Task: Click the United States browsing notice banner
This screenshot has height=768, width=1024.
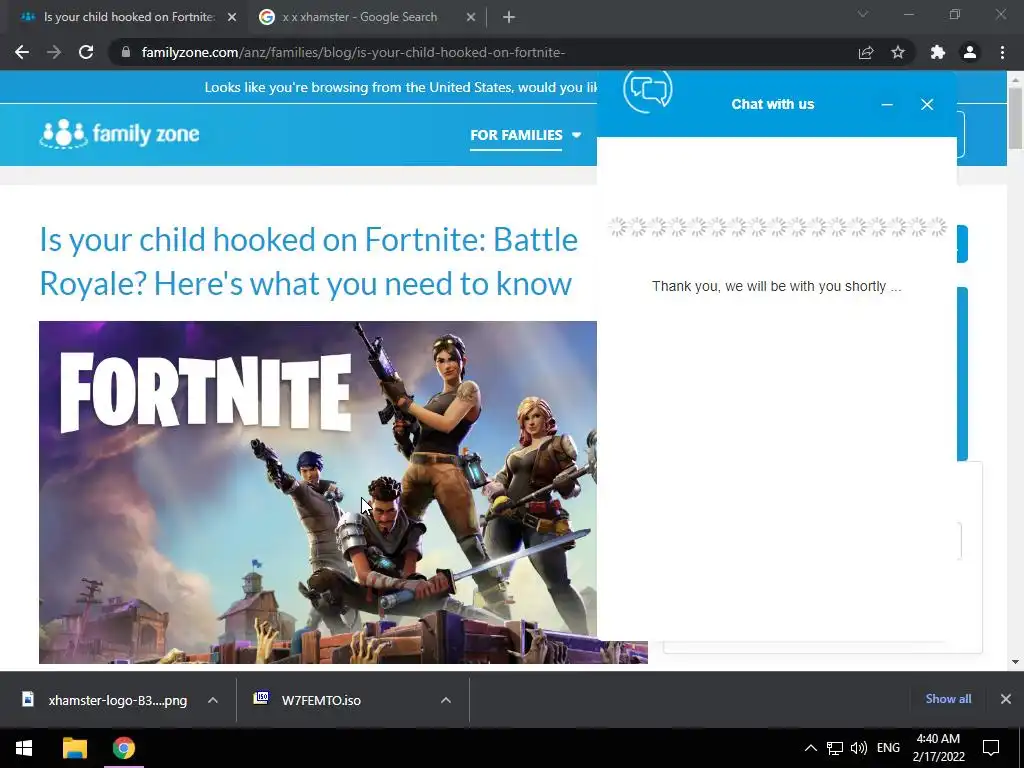Action: 400,88
